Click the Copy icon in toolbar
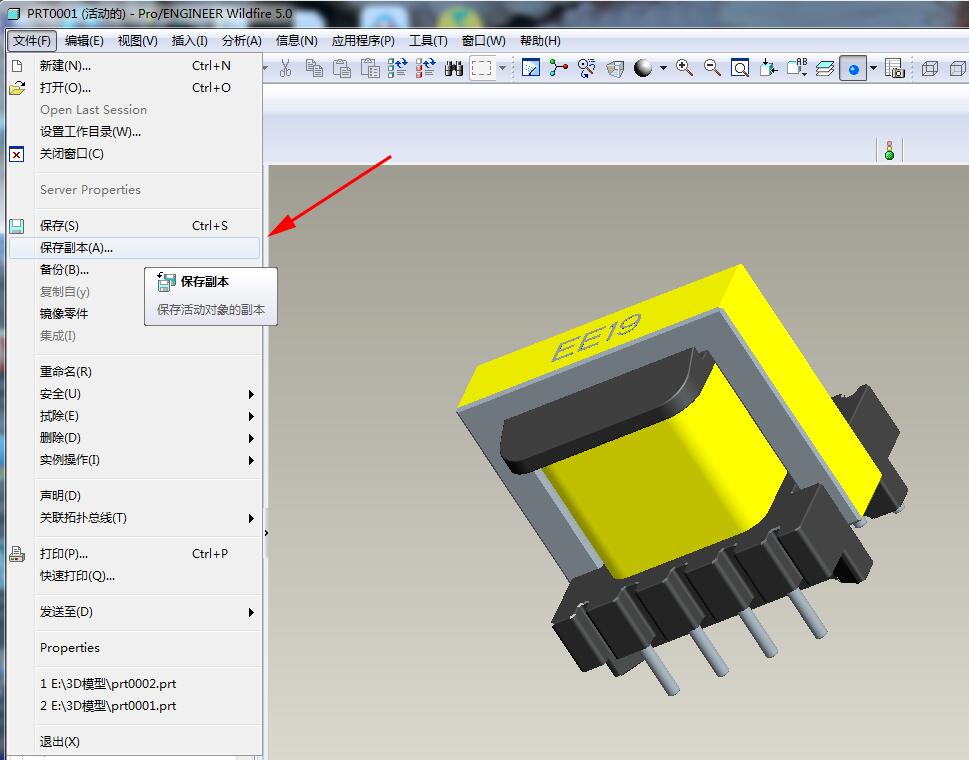 pos(314,68)
